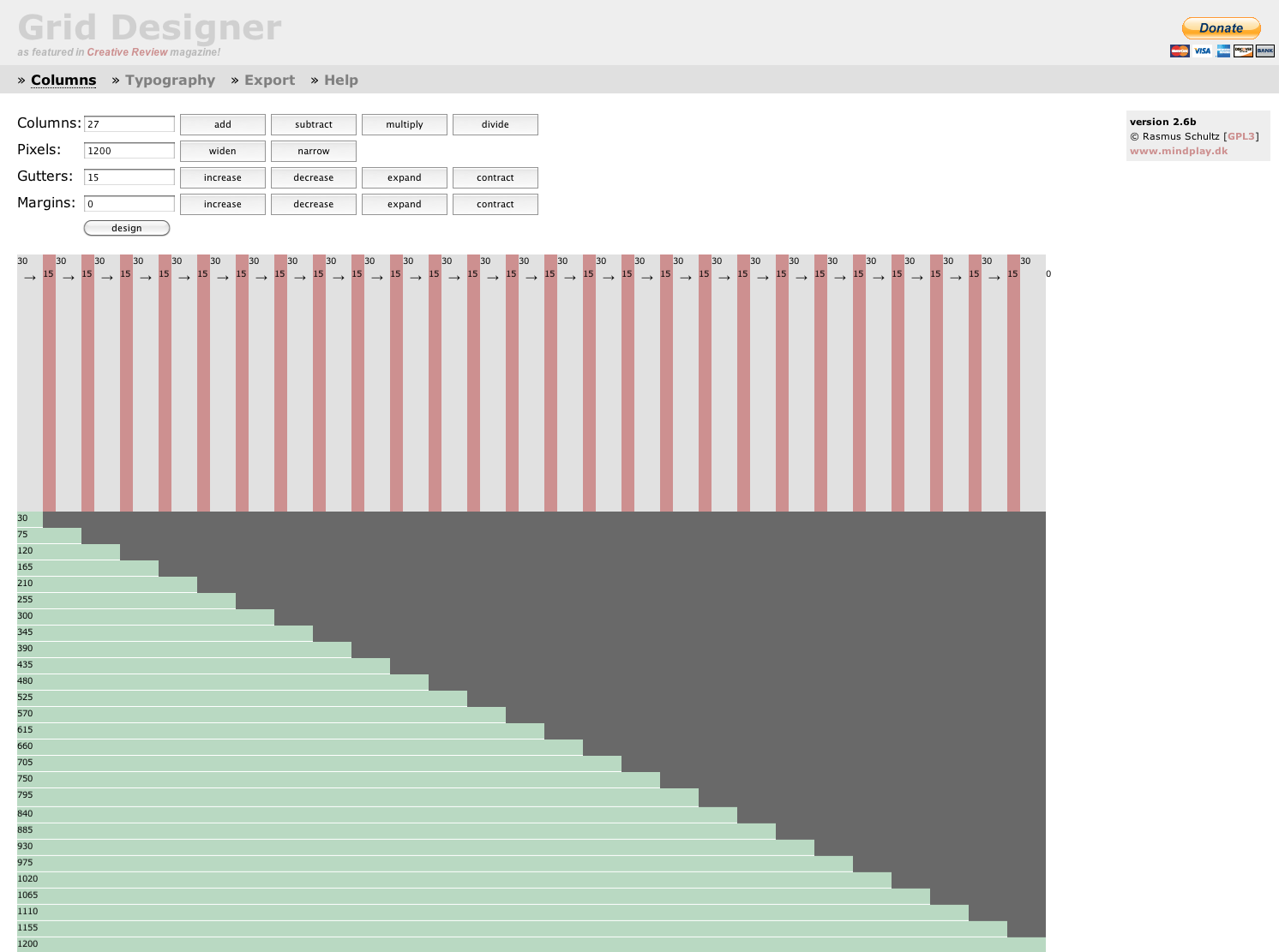This screenshot has height=952, width=1285.
Task: Click the Grid Designer logo heading
Action: [149, 27]
